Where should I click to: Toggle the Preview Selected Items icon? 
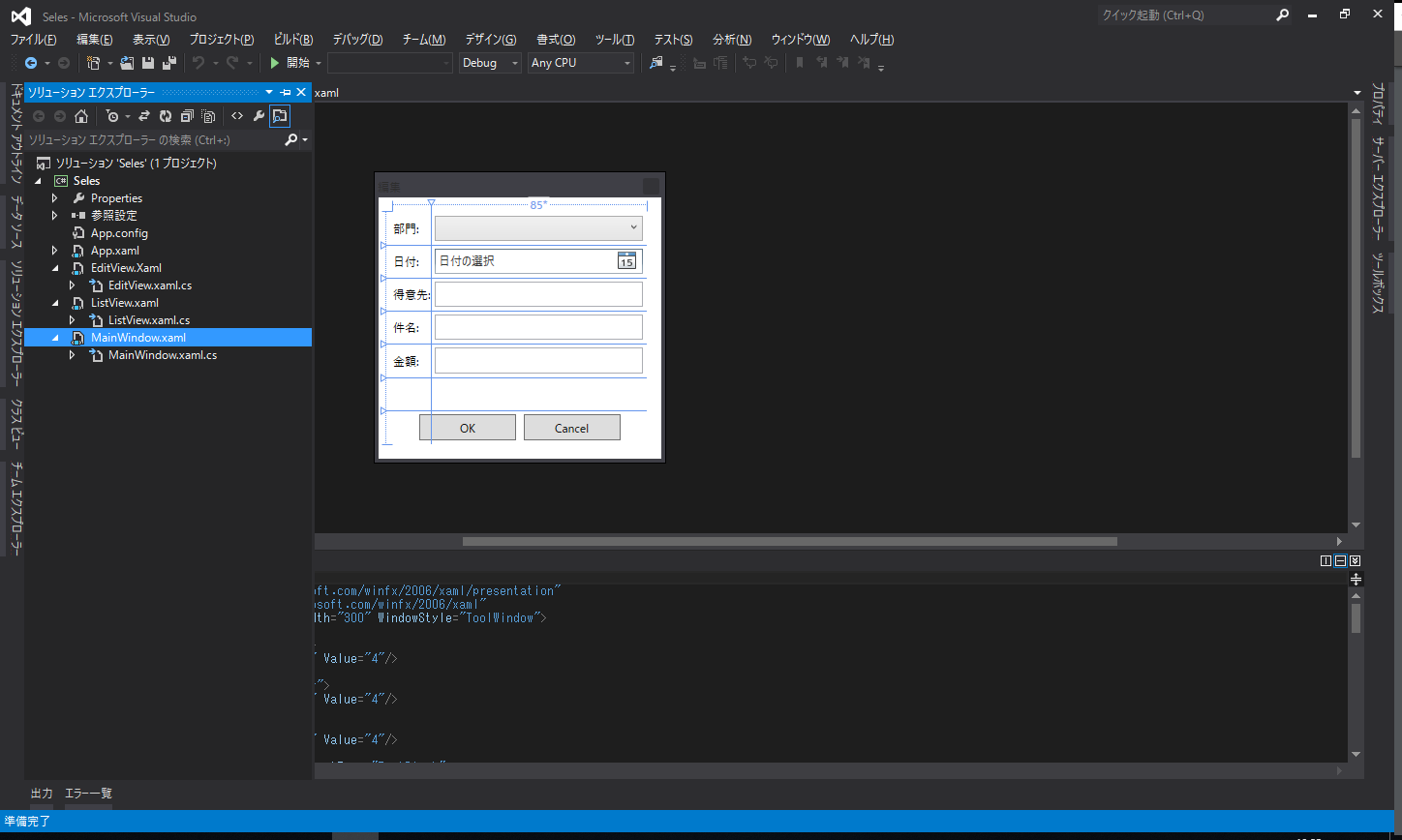(x=279, y=116)
